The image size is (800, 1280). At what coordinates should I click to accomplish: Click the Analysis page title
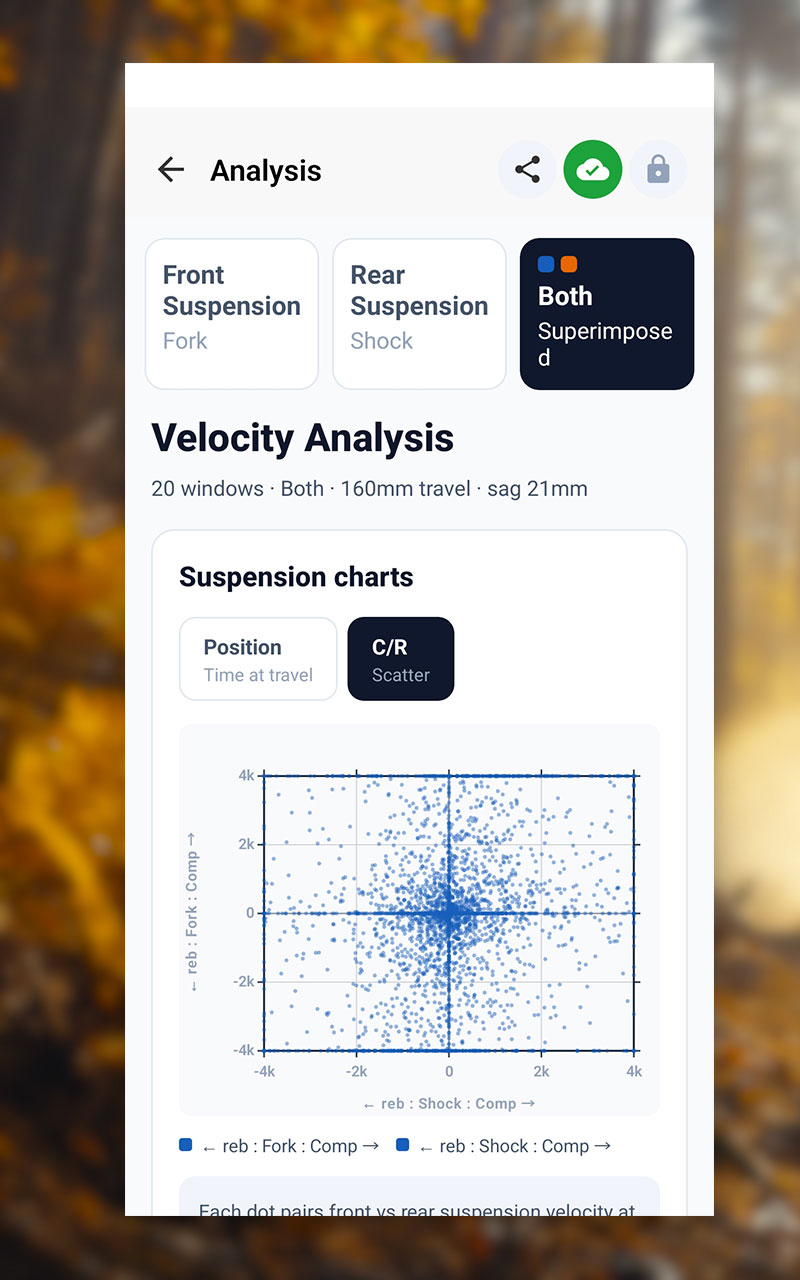[266, 171]
